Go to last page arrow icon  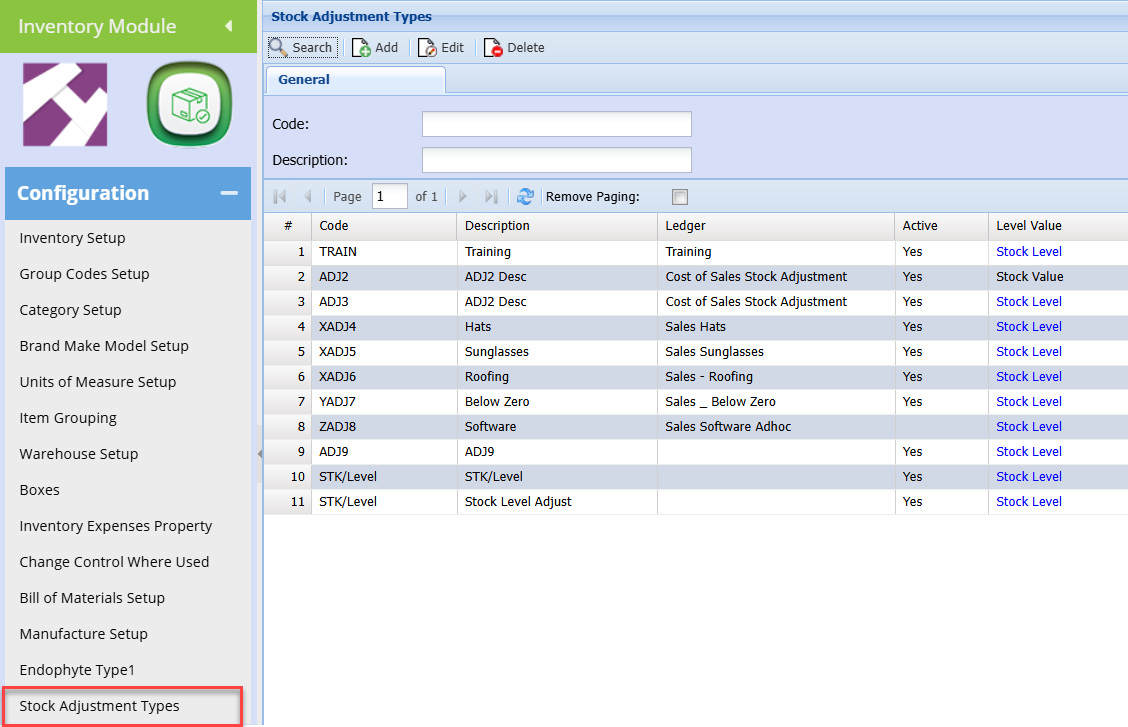[x=491, y=197]
